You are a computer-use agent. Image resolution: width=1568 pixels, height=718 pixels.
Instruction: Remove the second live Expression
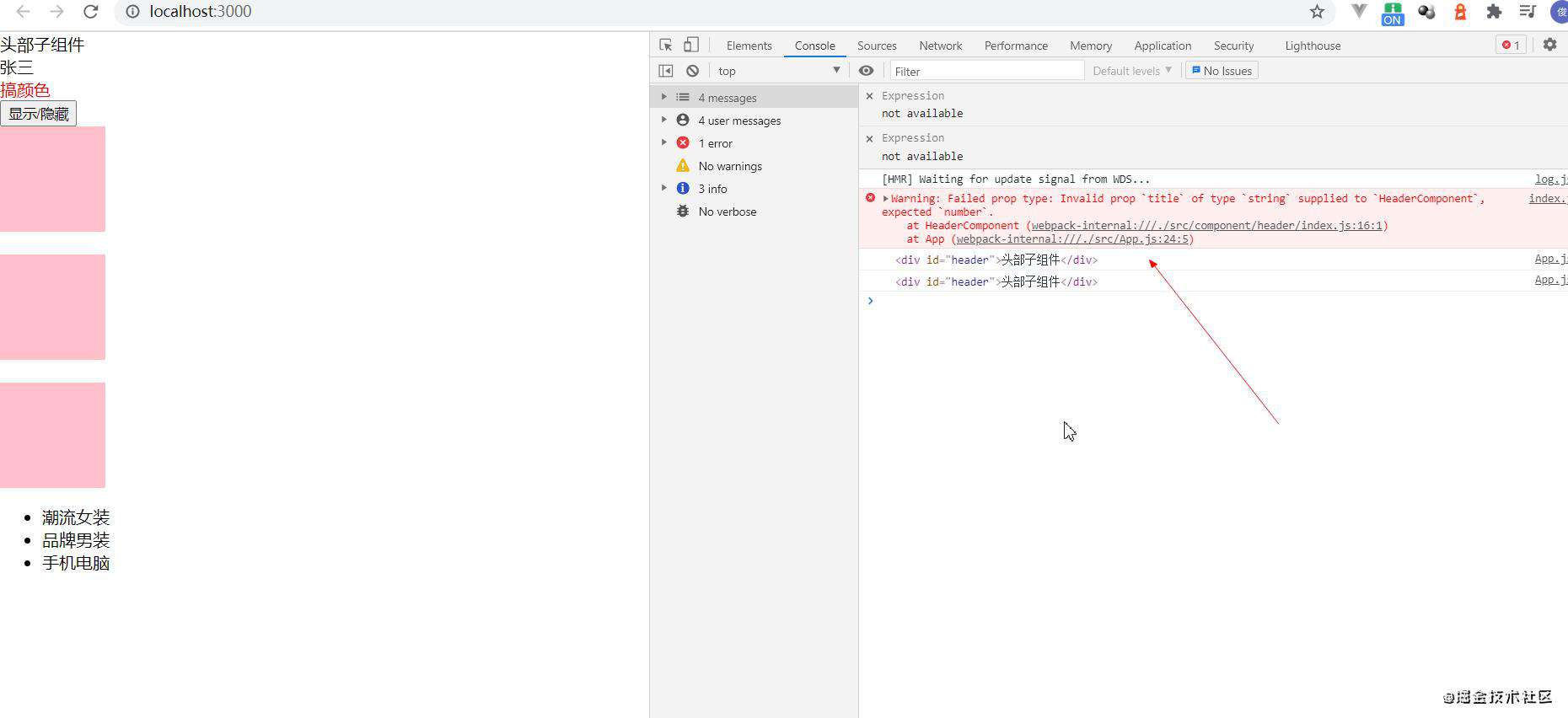tap(869, 138)
